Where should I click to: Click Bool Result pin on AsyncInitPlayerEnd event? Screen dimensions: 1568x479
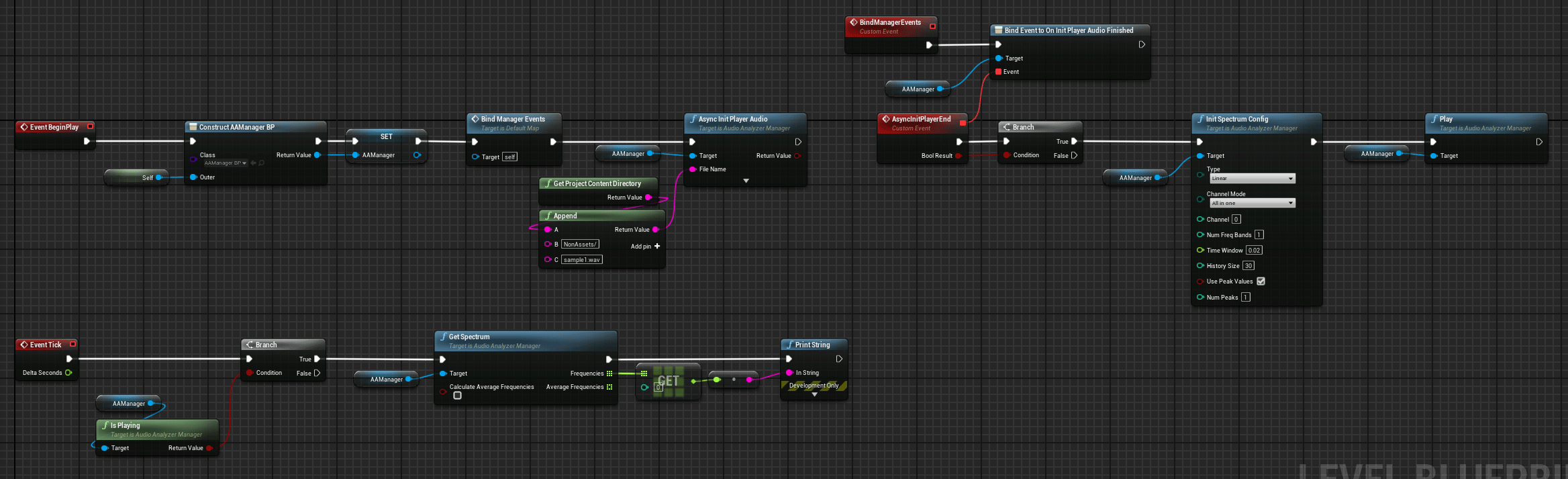point(958,156)
